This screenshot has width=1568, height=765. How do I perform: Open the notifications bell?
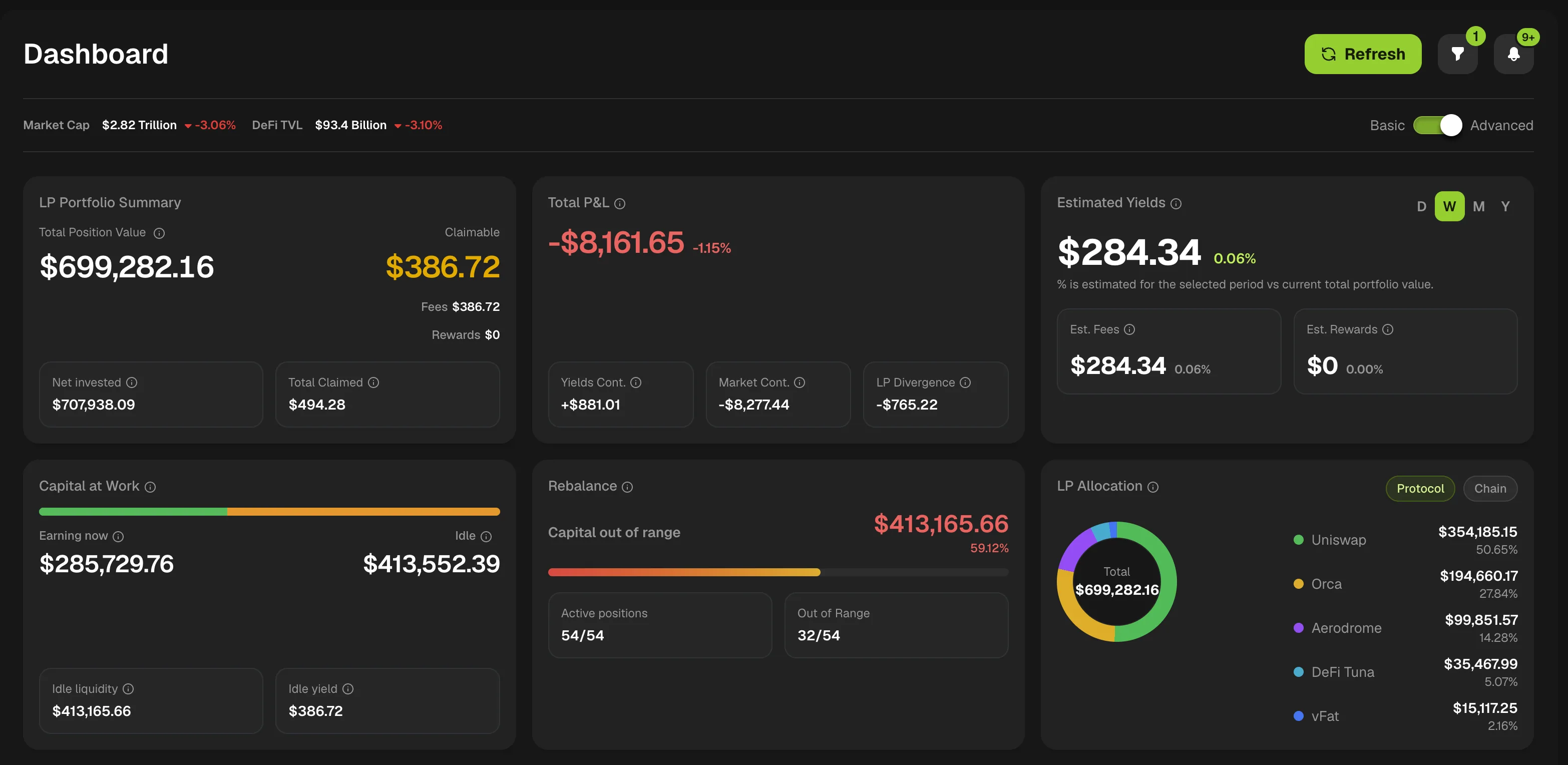[x=1514, y=54]
